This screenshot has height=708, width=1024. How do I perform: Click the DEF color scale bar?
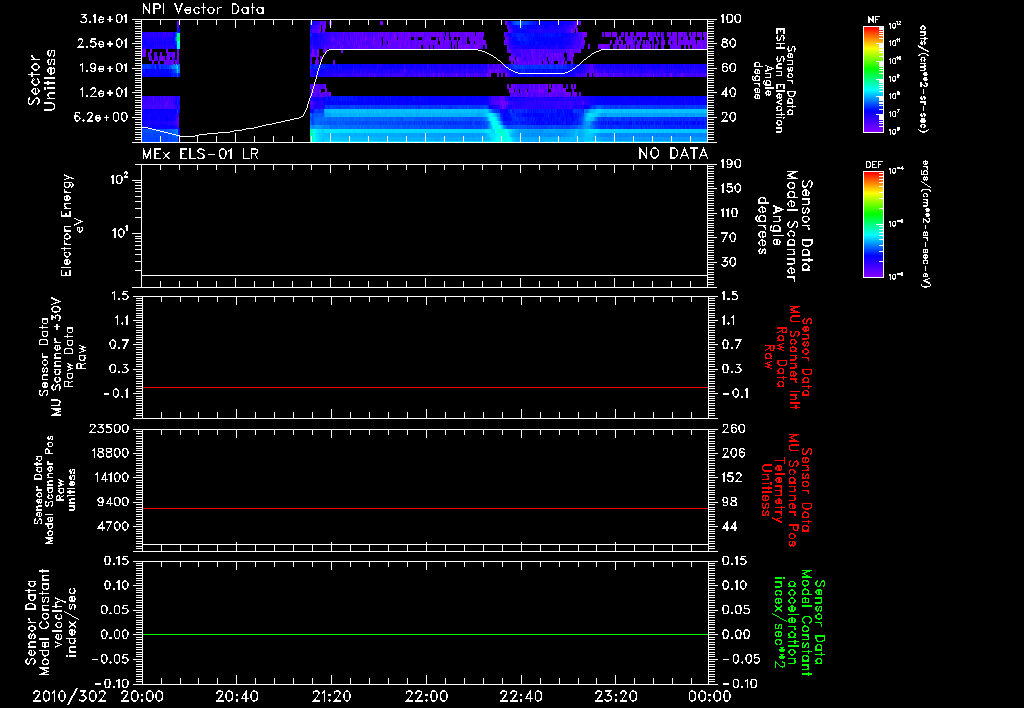(873, 223)
